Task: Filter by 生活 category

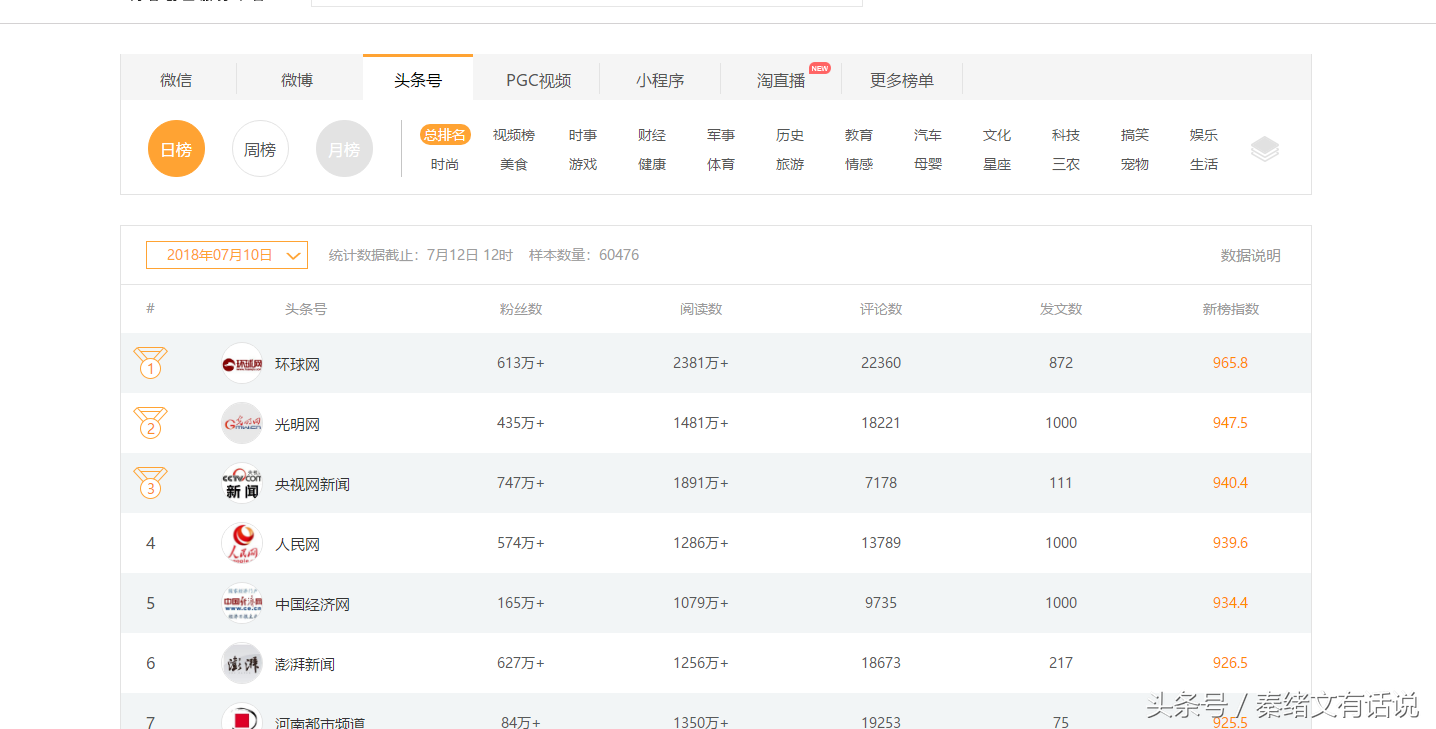Action: (x=1204, y=164)
